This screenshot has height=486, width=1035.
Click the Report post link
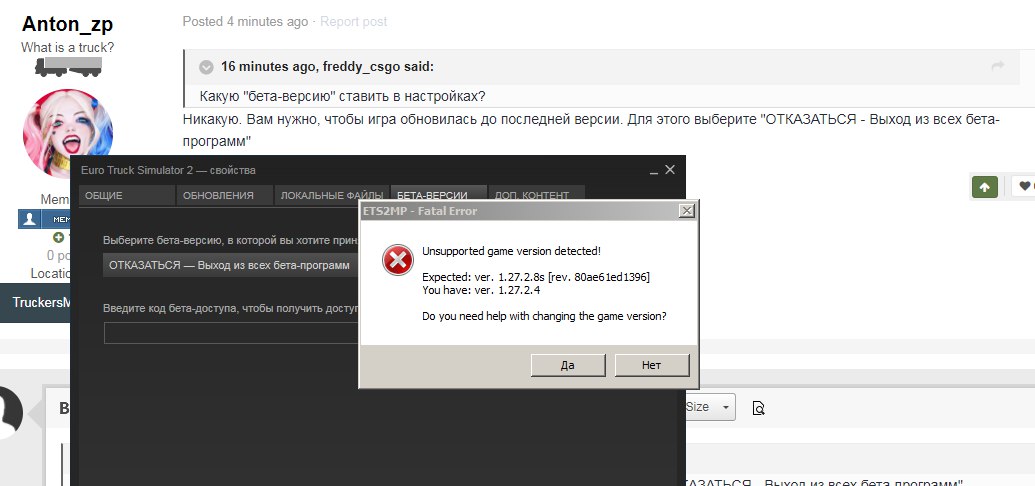pos(354,22)
